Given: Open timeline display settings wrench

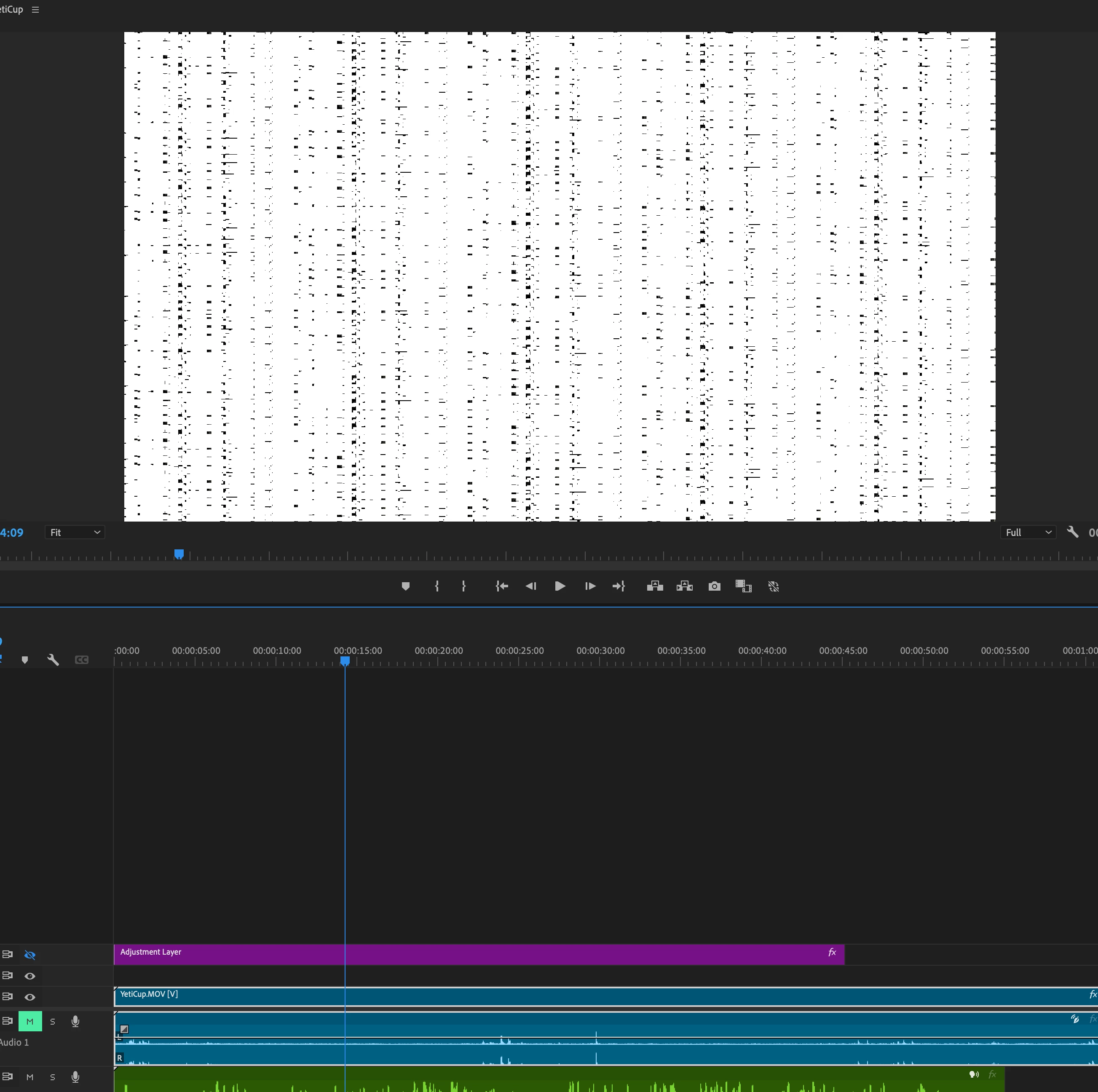Looking at the screenshot, I should pyautogui.click(x=53, y=660).
